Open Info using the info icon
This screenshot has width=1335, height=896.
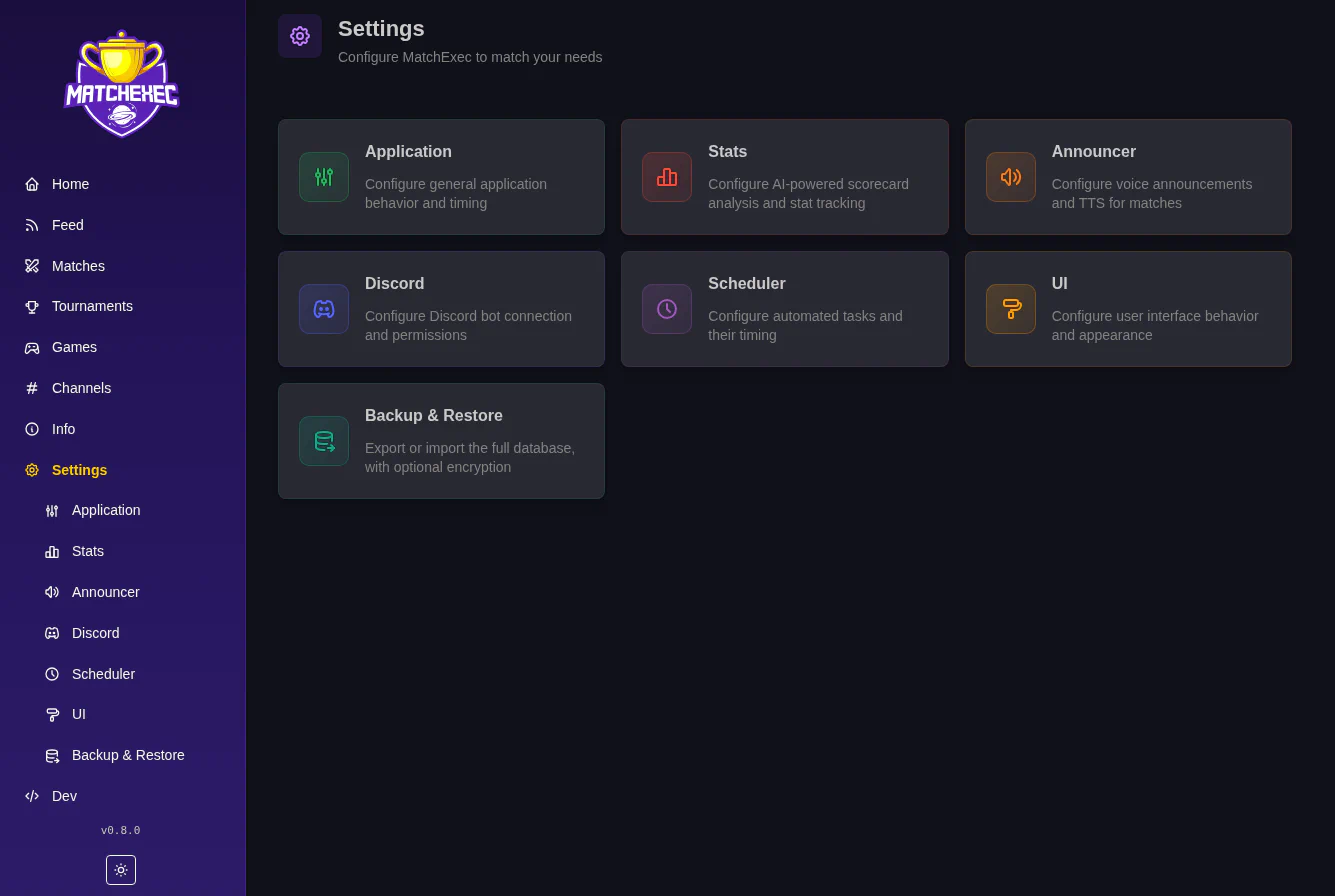tap(32, 429)
